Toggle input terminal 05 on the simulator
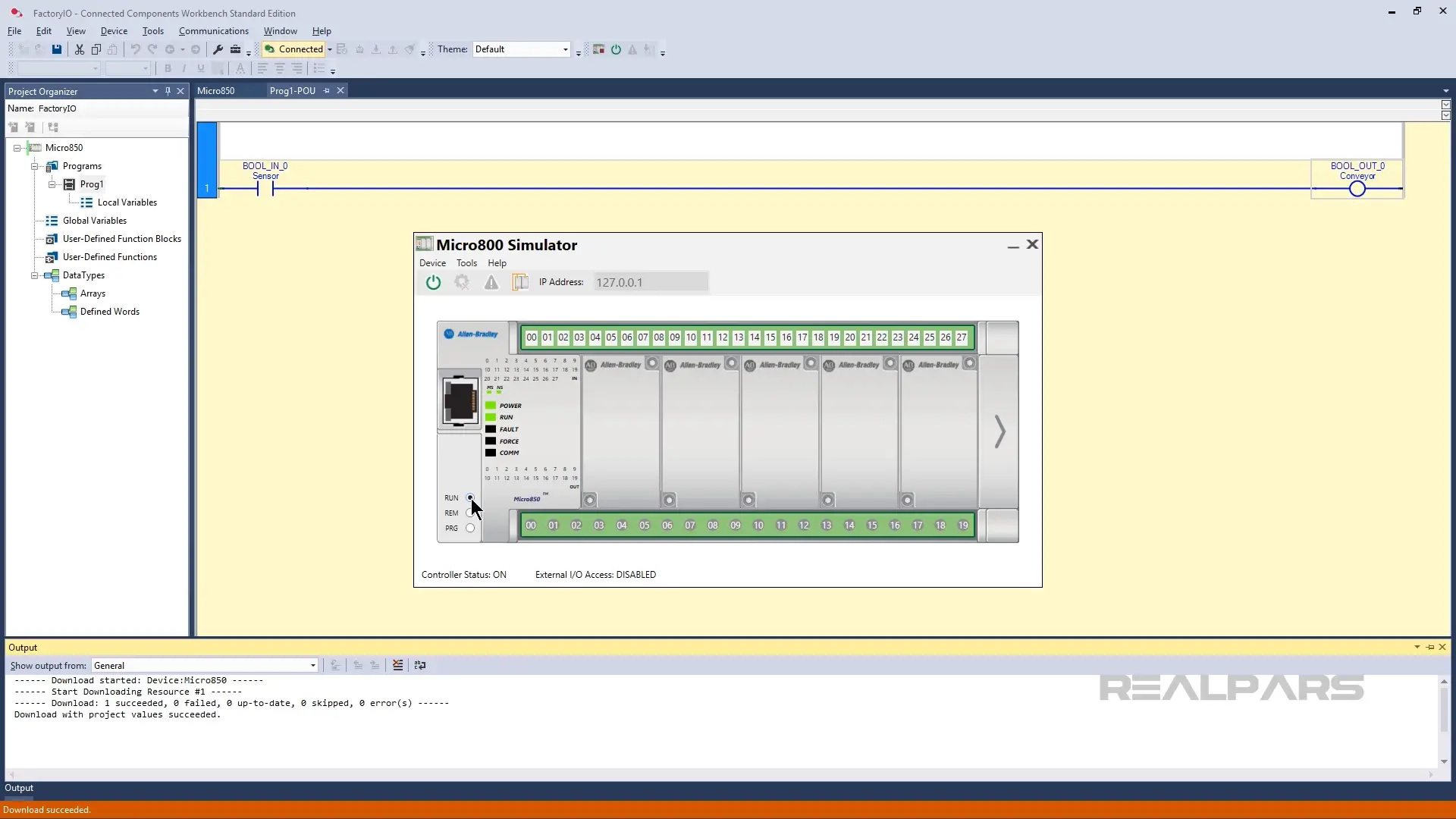Screen dimensions: 1456x819 coord(611,337)
